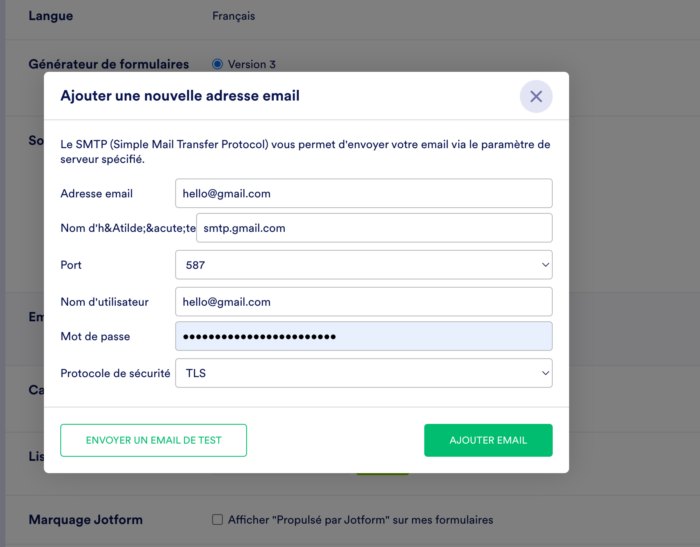
Task: Click the "Mot de passe" label
Action: (95, 337)
